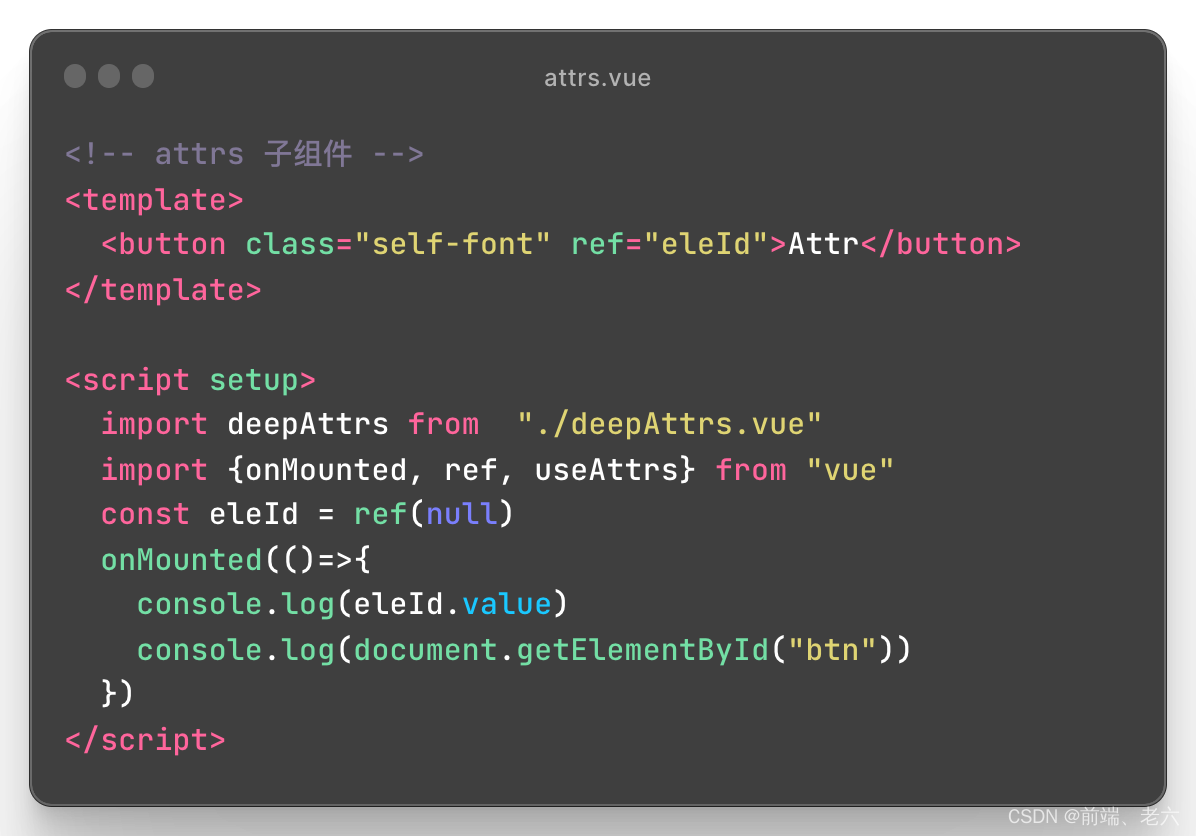Click the "btn" string argument
The image size is (1196, 836).
832,650
